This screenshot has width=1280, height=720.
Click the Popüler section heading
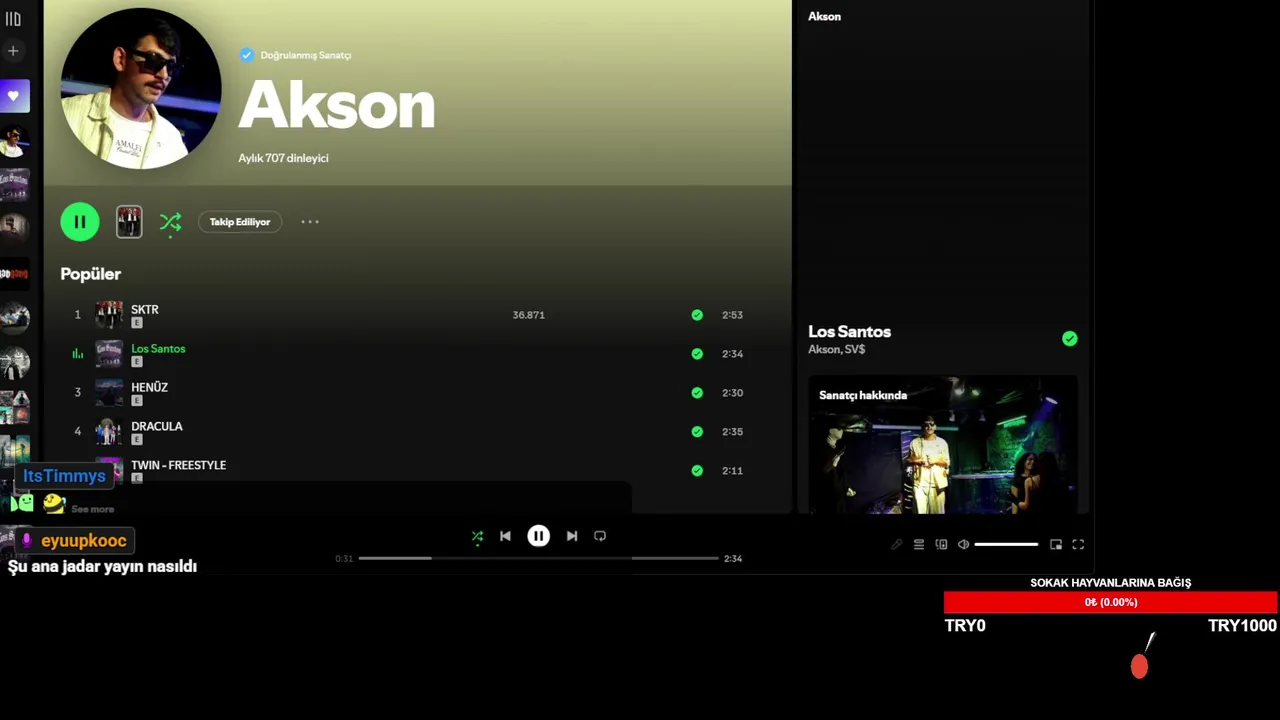90,274
